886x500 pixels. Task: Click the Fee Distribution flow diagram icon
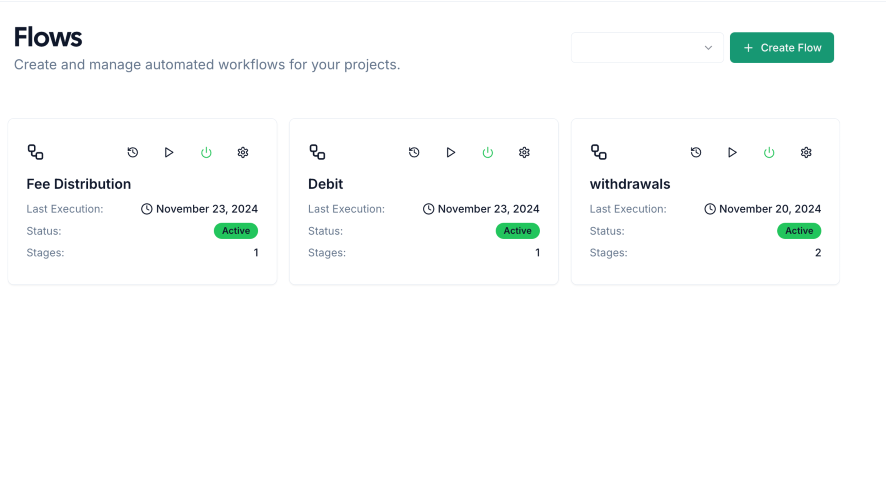coord(36,152)
